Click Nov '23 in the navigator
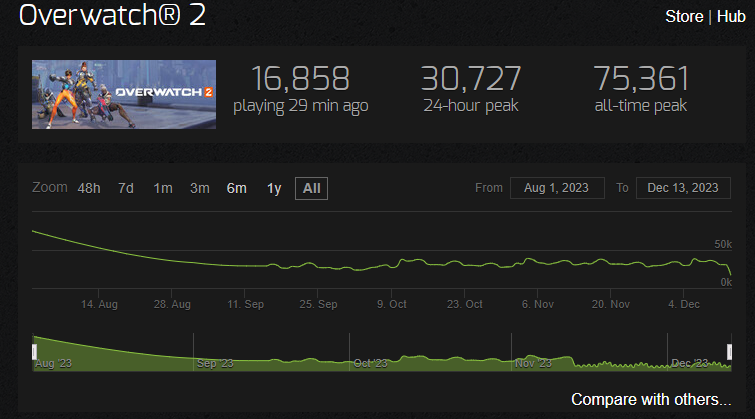The height and width of the screenshot is (419, 755). tap(533, 364)
